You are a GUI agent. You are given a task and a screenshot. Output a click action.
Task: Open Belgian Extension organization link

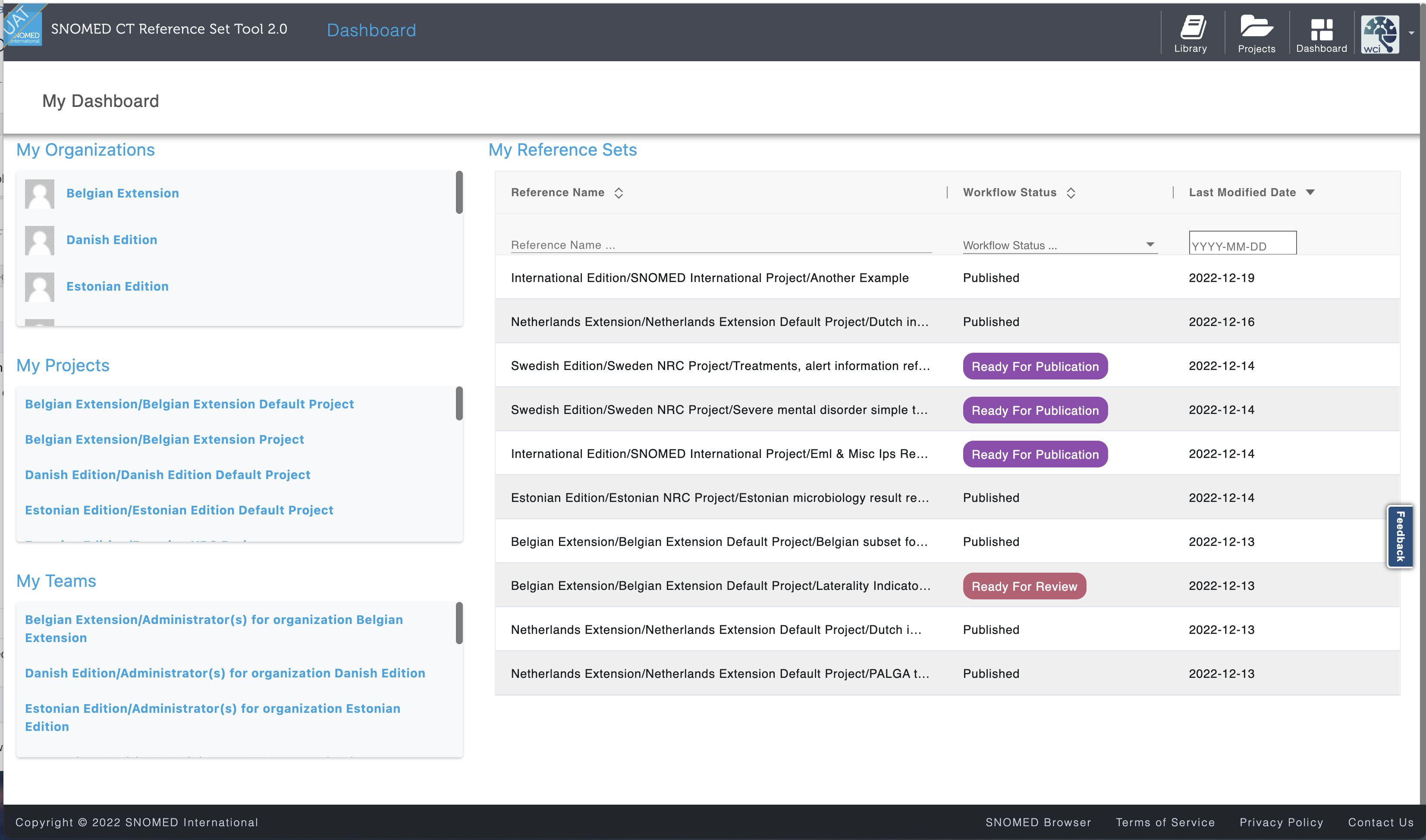tap(122, 194)
